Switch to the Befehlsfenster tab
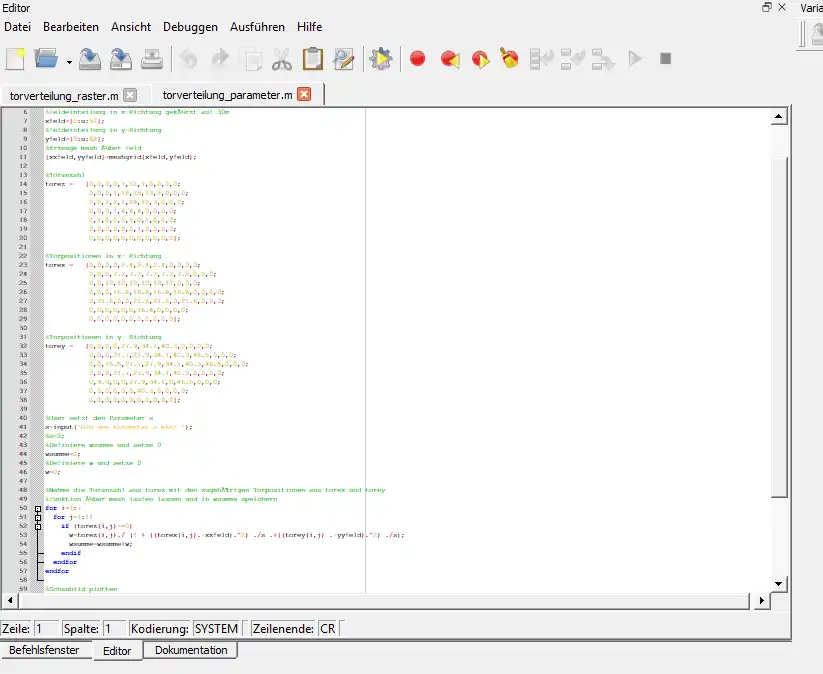Viewport: 823px width, 674px height. (x=44, y=650)
